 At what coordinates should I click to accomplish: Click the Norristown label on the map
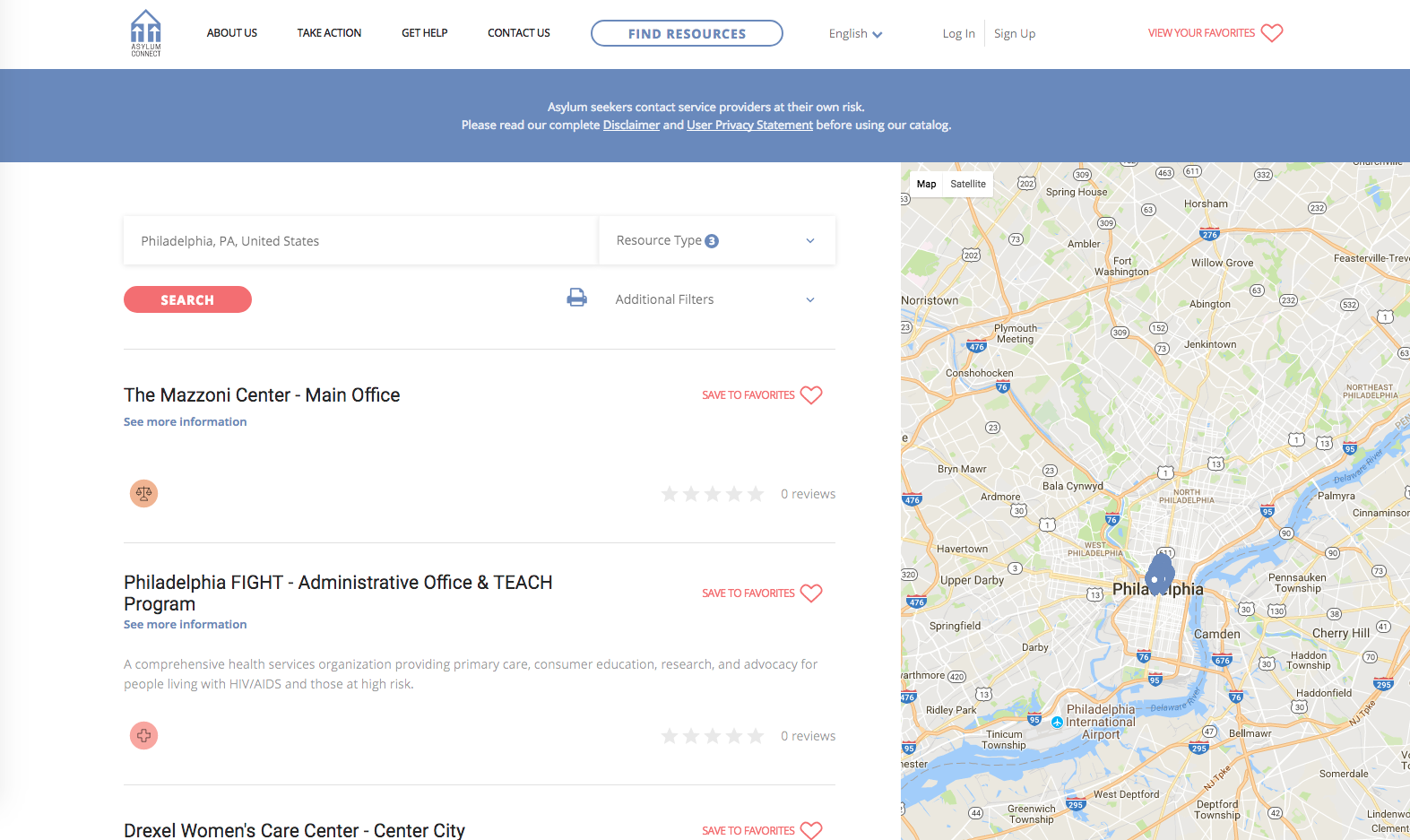pos(930,300)
